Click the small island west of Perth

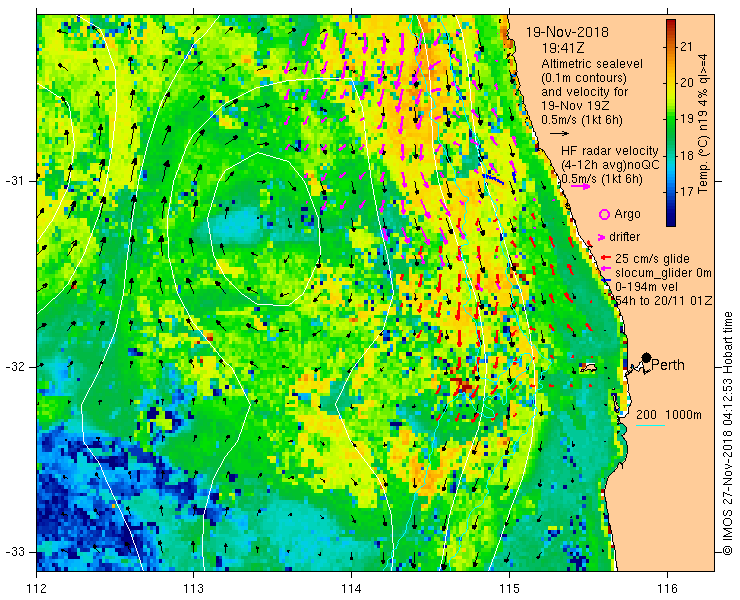[x=588, y=367]
